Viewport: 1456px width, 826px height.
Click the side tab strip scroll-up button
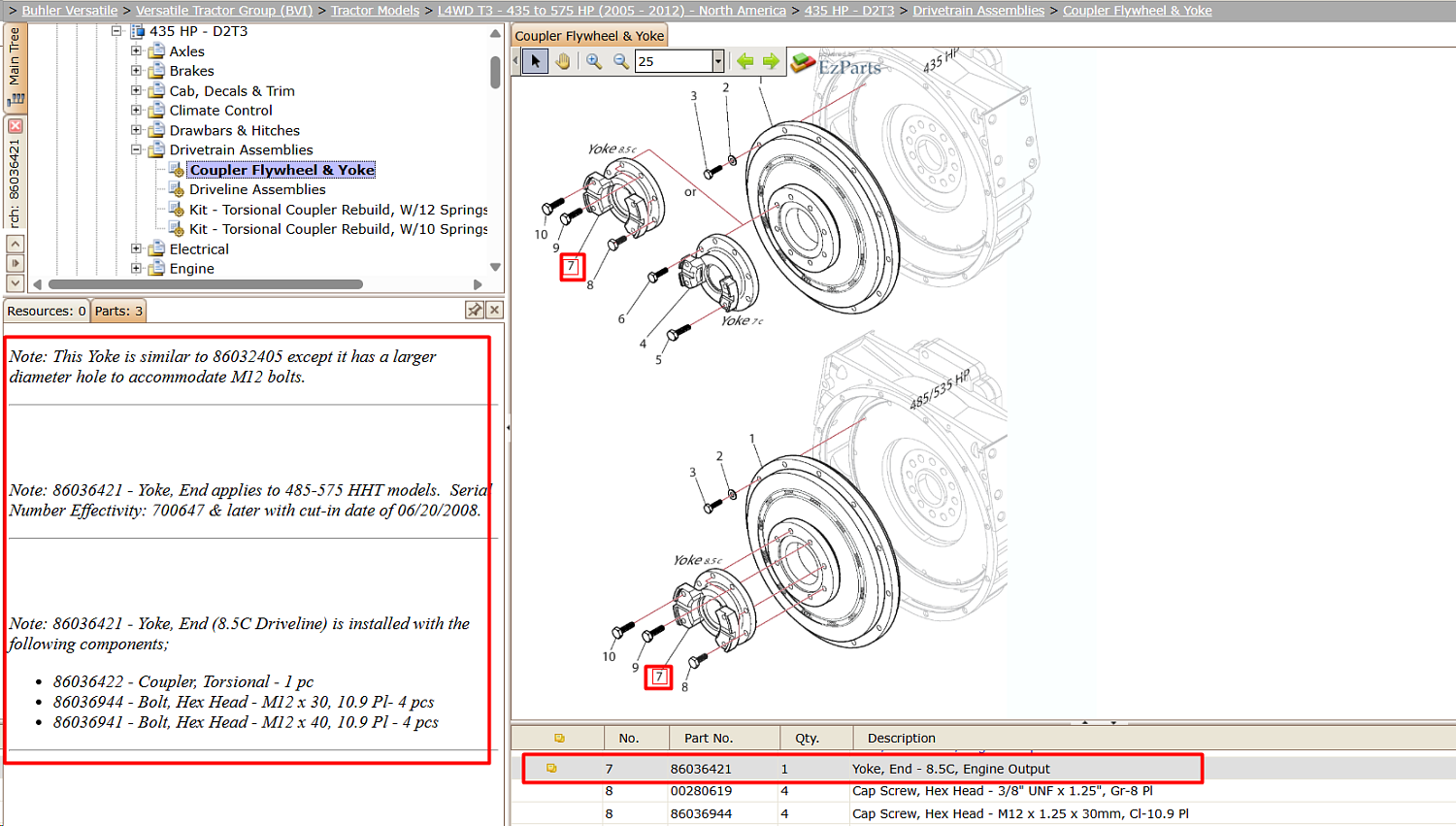pos(15,245)
